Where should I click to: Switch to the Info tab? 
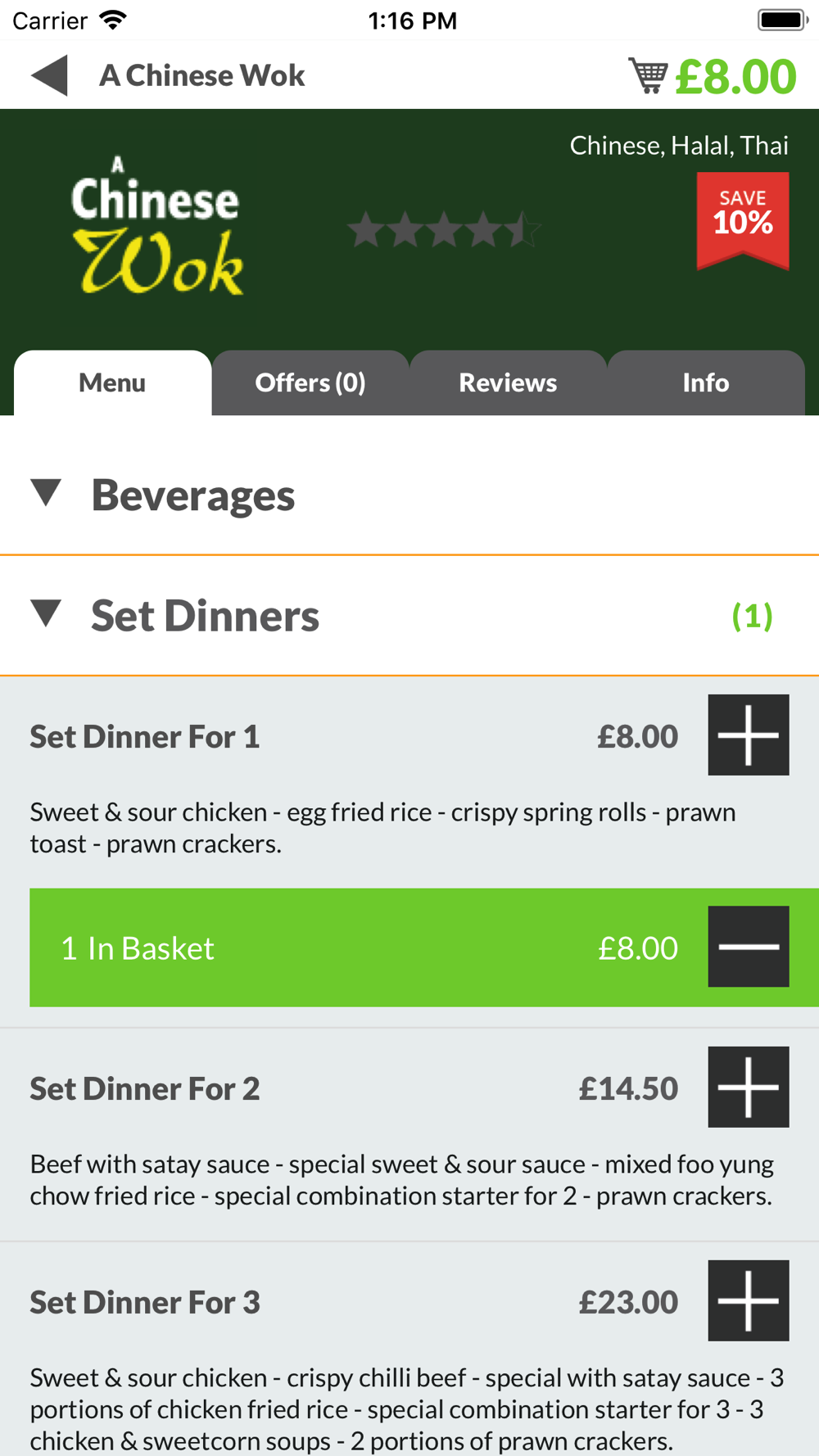(x=706, y=382)
